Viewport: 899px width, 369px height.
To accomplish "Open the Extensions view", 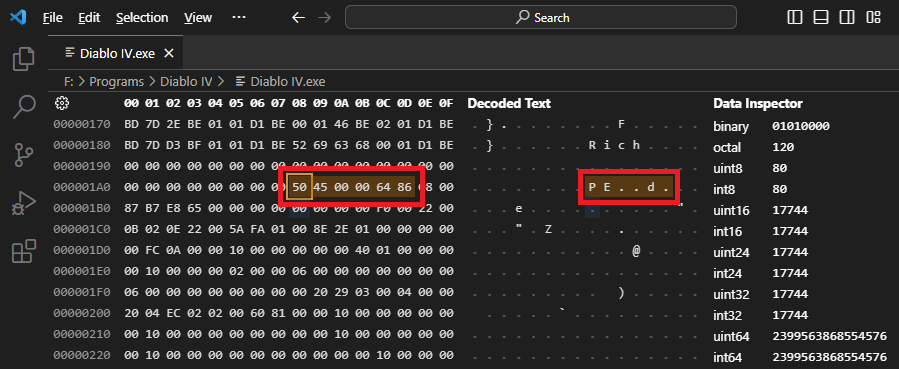I will tap(24, 251).
